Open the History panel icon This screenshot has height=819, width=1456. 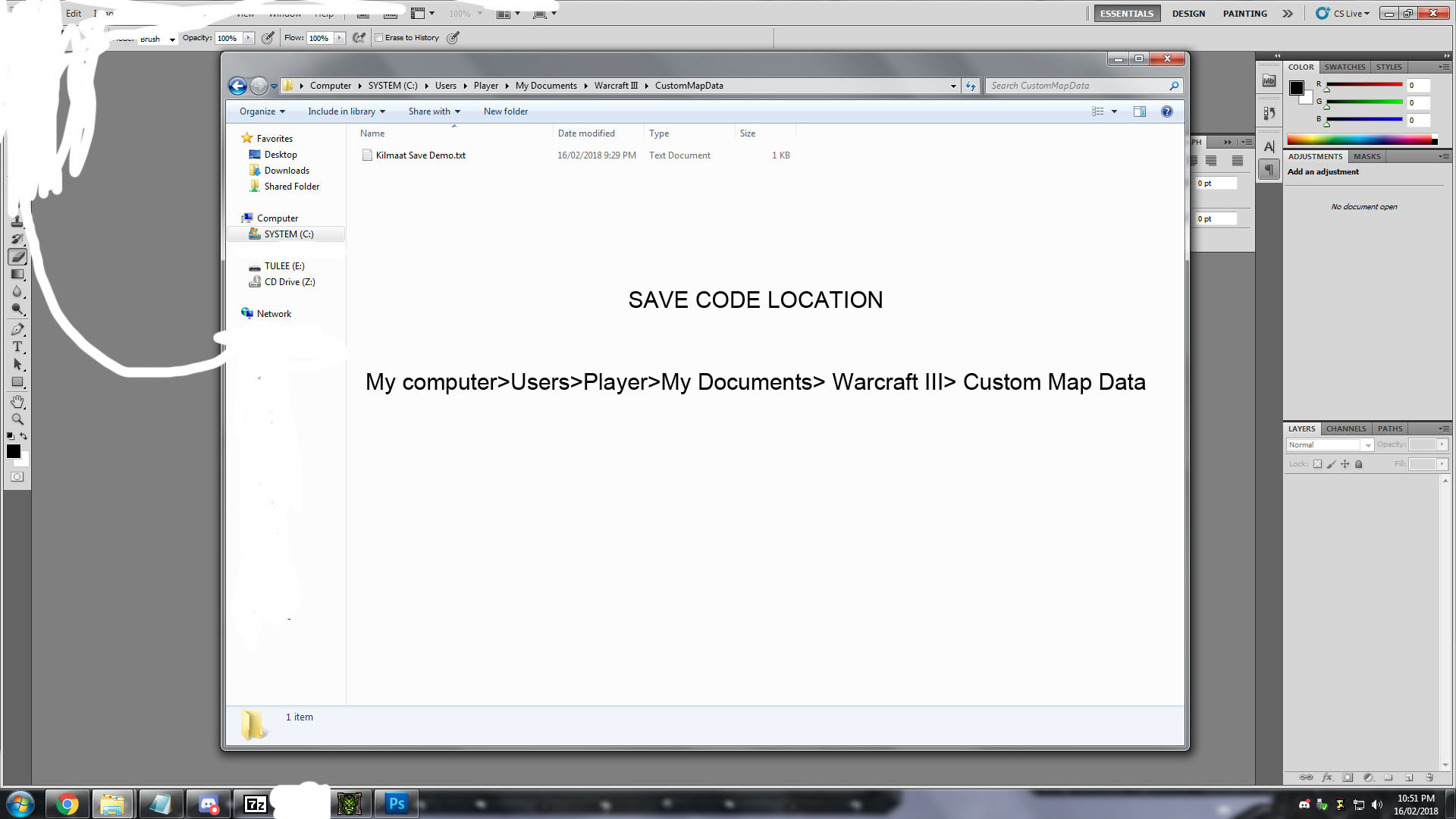[1269, 113]
